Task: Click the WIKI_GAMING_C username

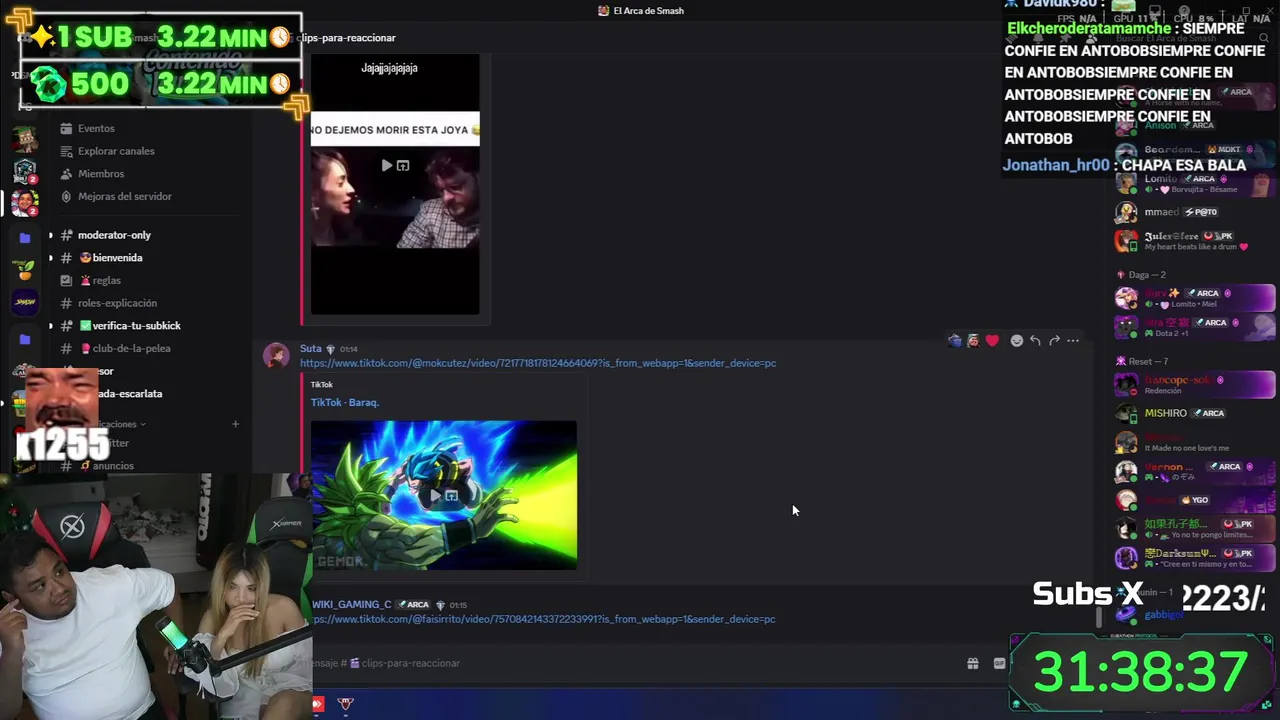Action: tap(352, 604)
